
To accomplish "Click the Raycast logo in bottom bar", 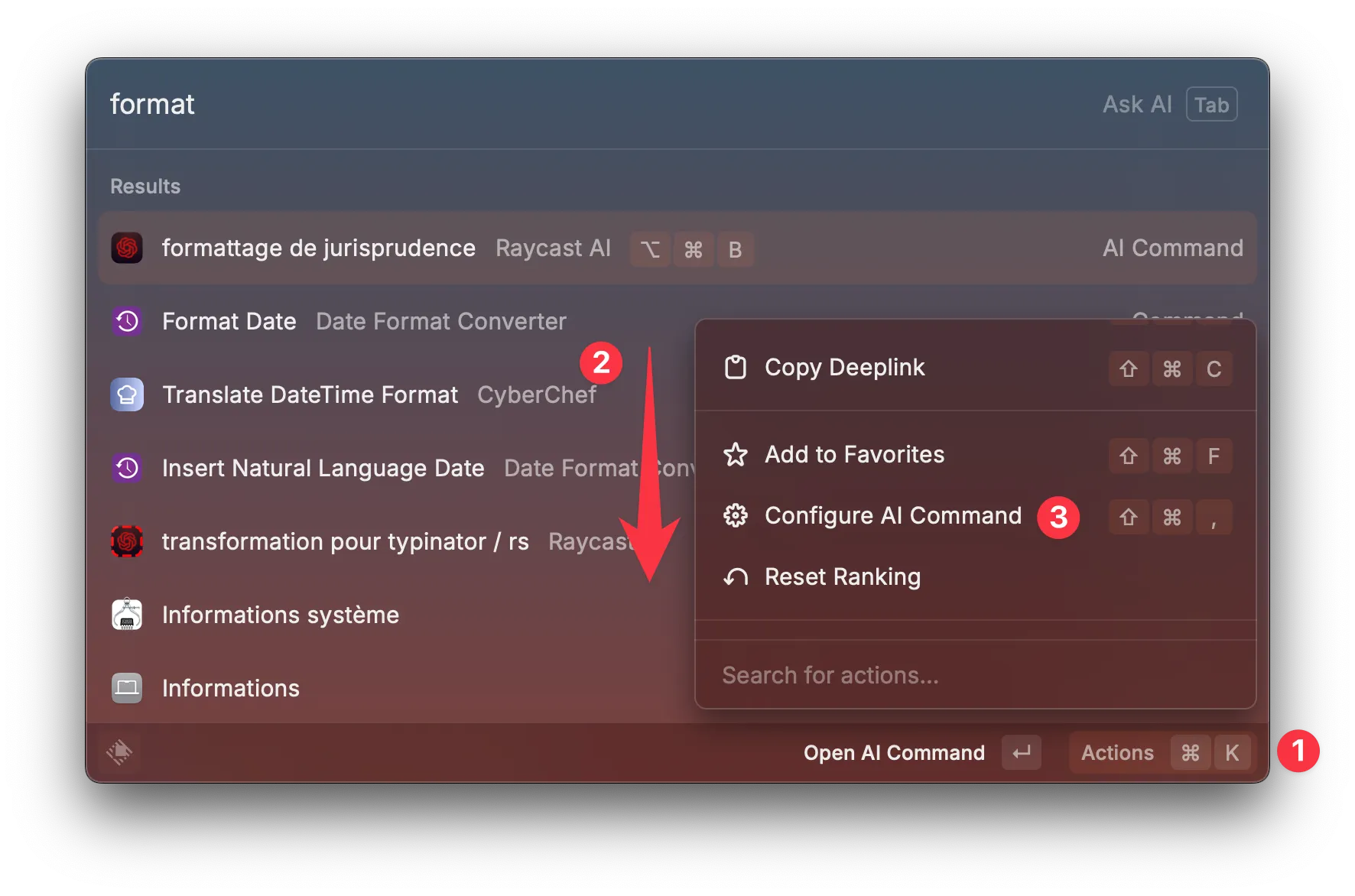I will tap(119, 752).
